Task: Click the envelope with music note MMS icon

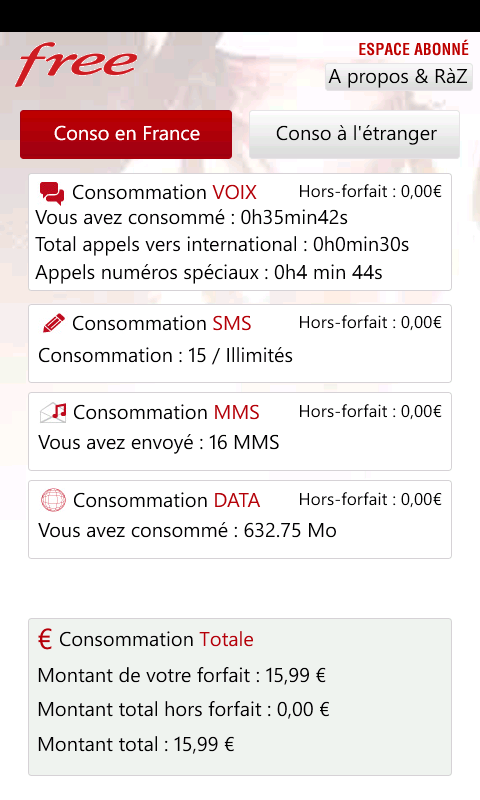Action: 53,412
